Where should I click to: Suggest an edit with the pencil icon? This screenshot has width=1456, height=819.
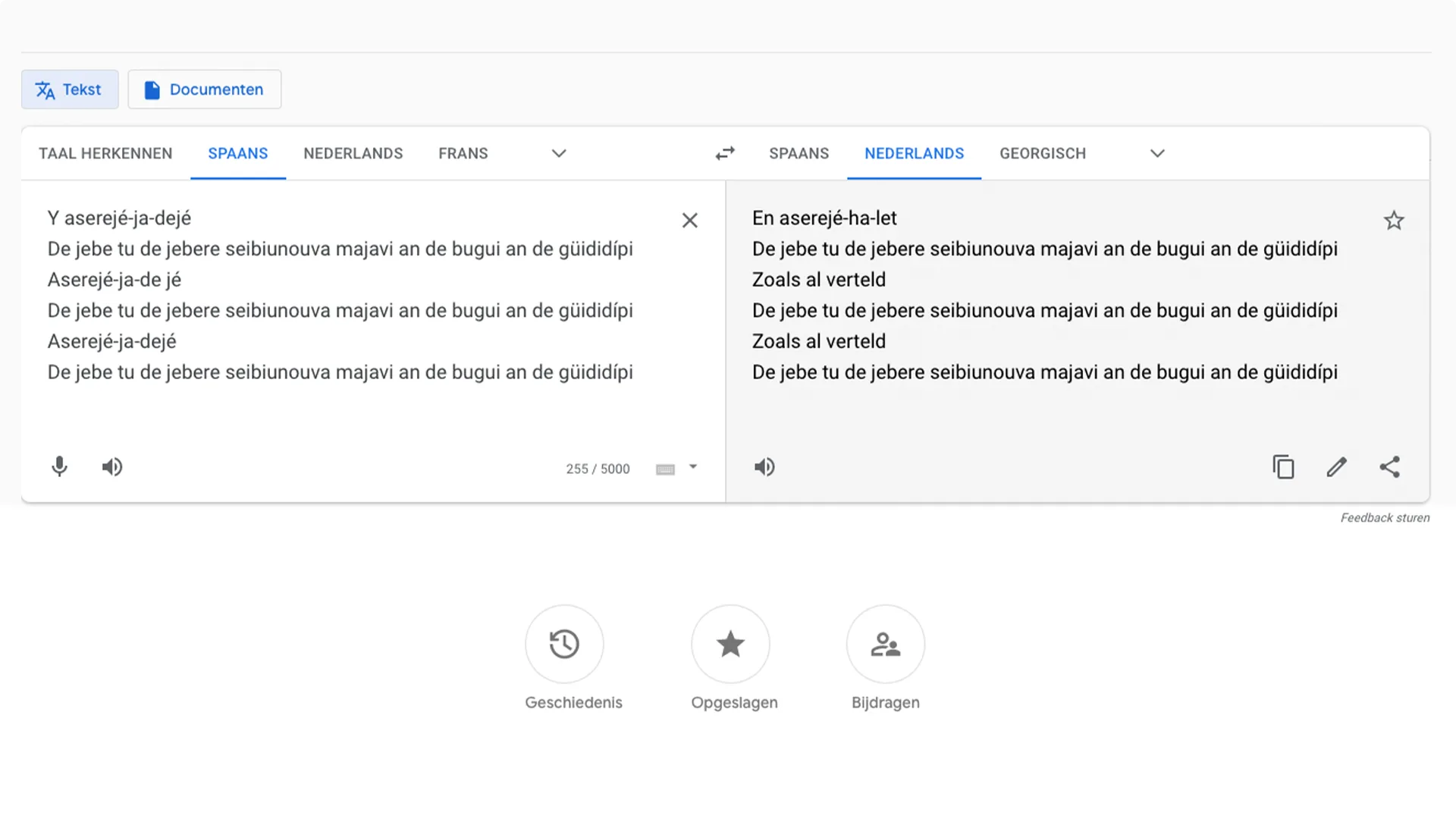point(1336,466)
